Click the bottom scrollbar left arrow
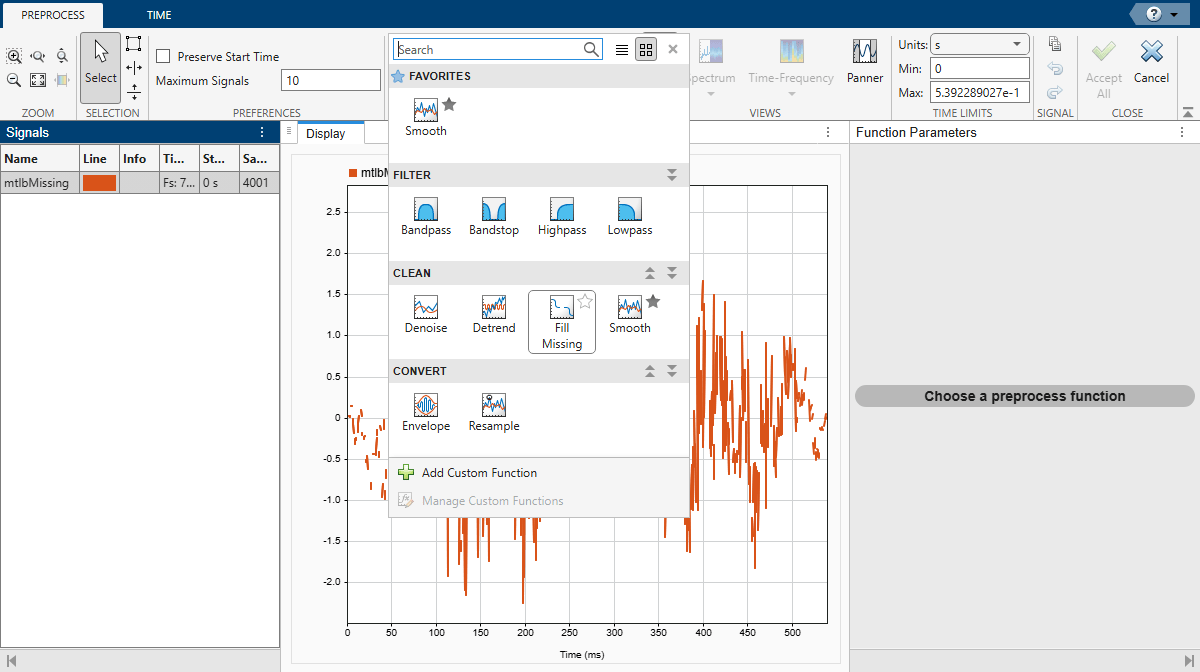This screenshot has height=672, width=1200. click(13, 661)
